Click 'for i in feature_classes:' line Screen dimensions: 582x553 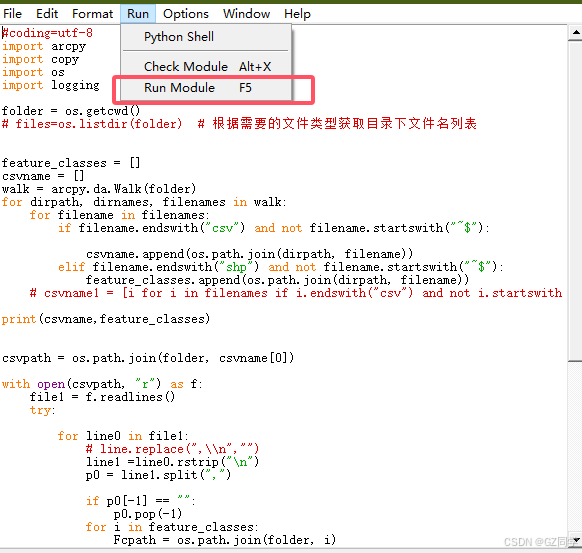pos(172,527)
